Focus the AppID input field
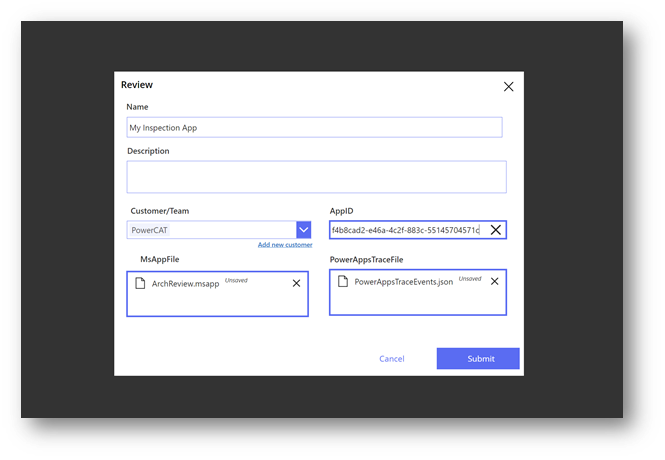Image resolution: width=665 pixels, height=460 pixels. pos(406,230)
